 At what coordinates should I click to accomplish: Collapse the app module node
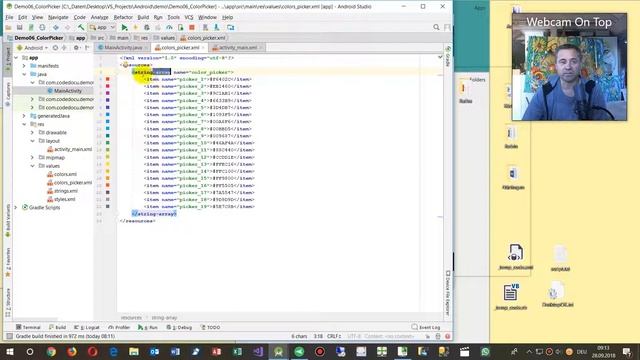click(x=16, y=58)
